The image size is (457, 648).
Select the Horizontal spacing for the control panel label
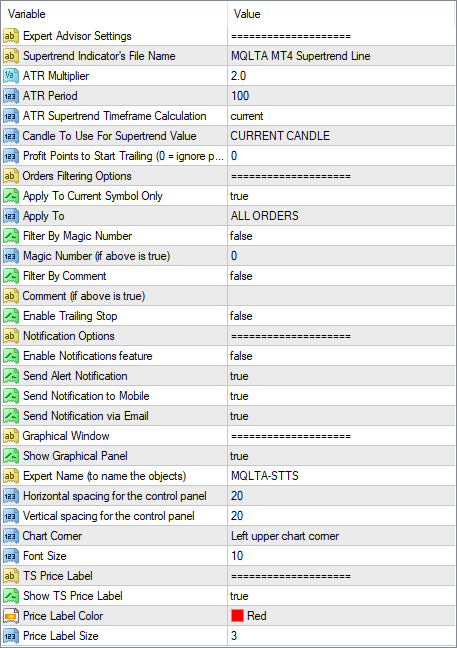coord(115,496)
